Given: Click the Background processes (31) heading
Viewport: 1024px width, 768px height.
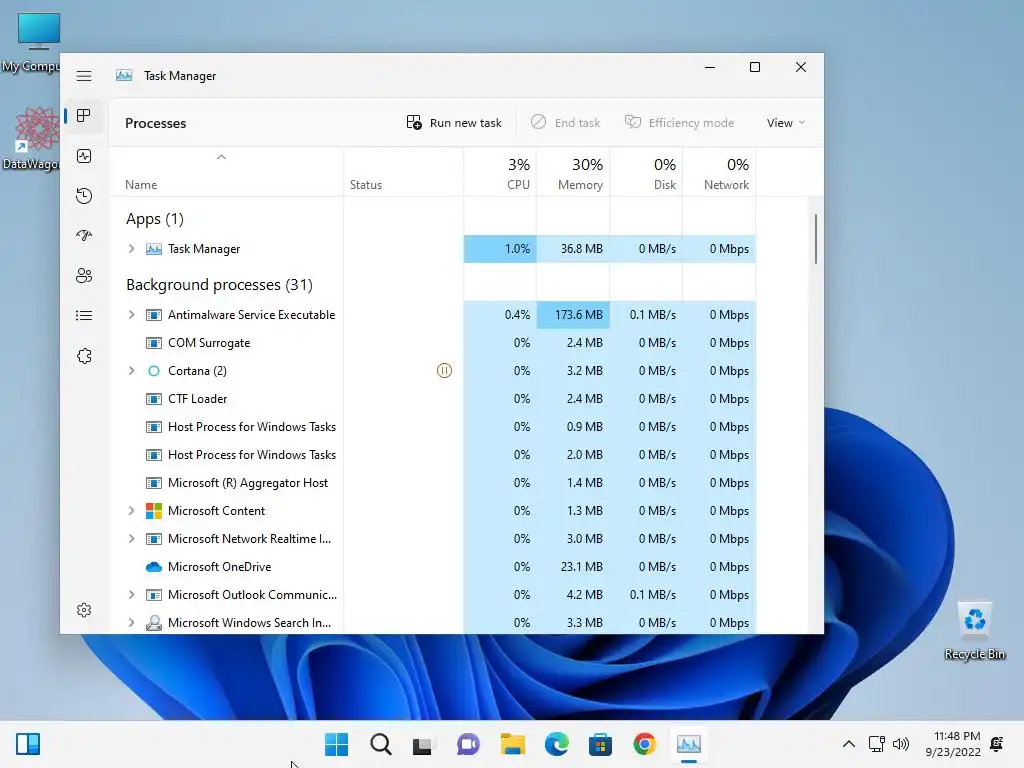Looking at the screenshot, I should coord(219,285).
